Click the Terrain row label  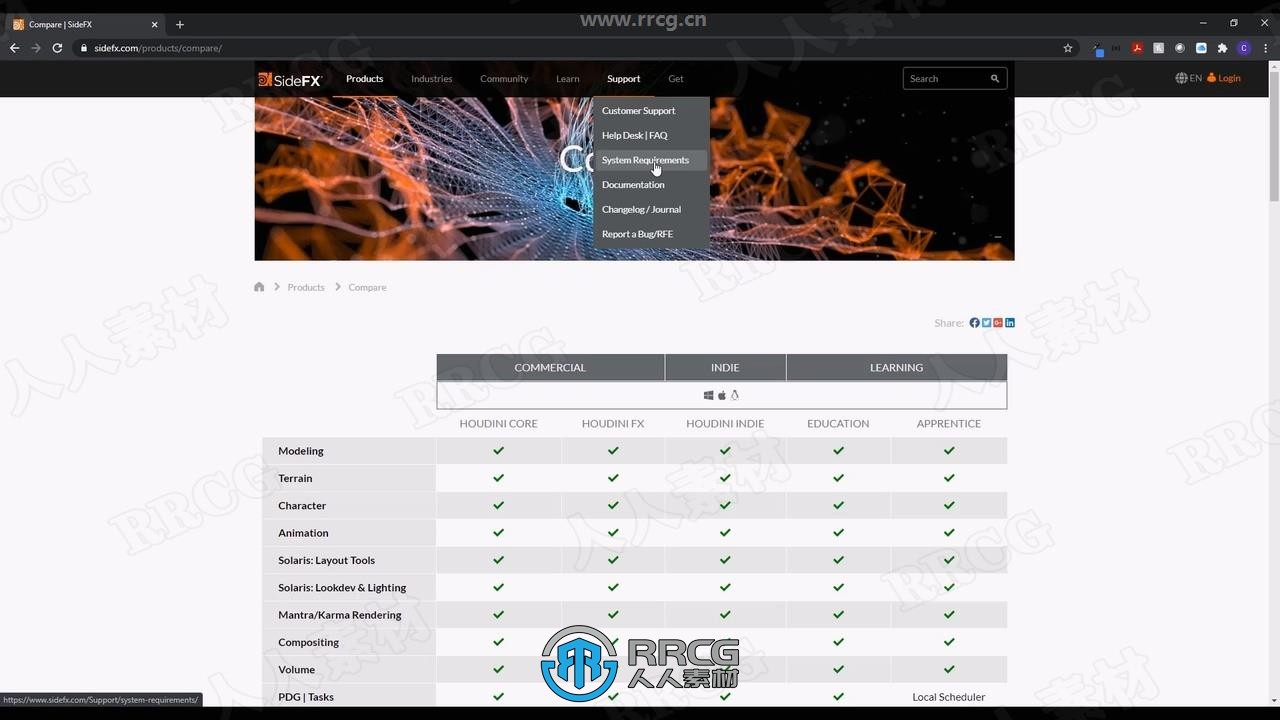tap(295, 478)
